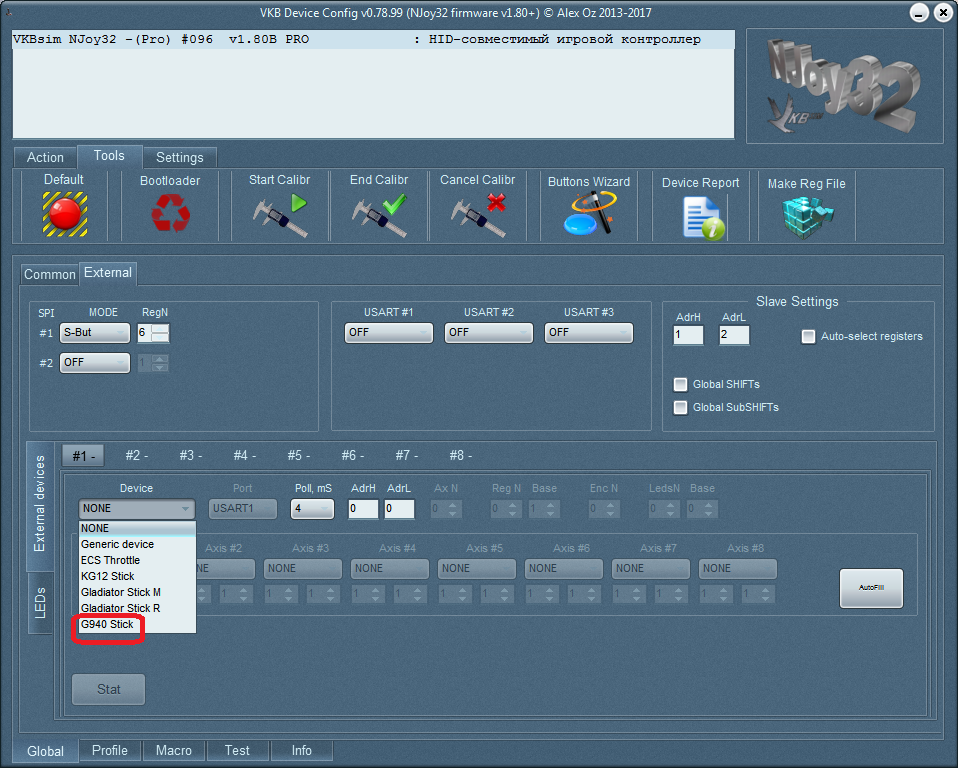Click the Stat button
Viewport: 958px width, 768px height.
109,690
